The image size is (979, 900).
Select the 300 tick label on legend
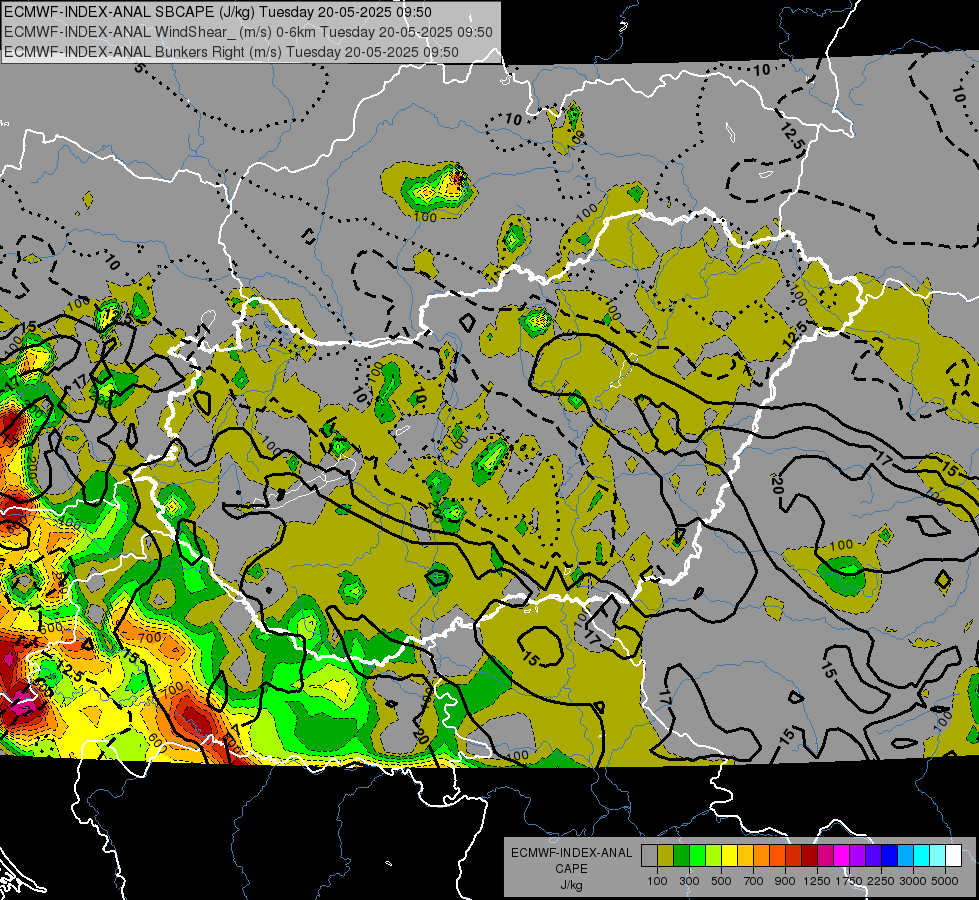pyautogui.click(x=689, y=881)
